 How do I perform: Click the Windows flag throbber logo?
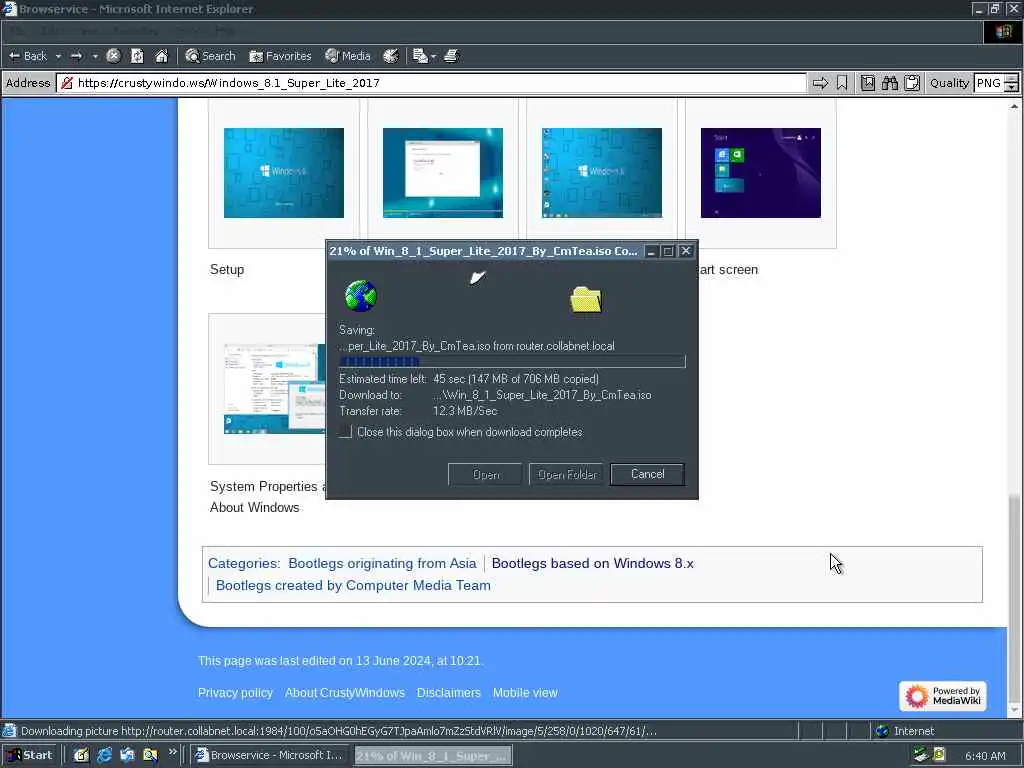pyautogui.click(x=1003, y=32)
